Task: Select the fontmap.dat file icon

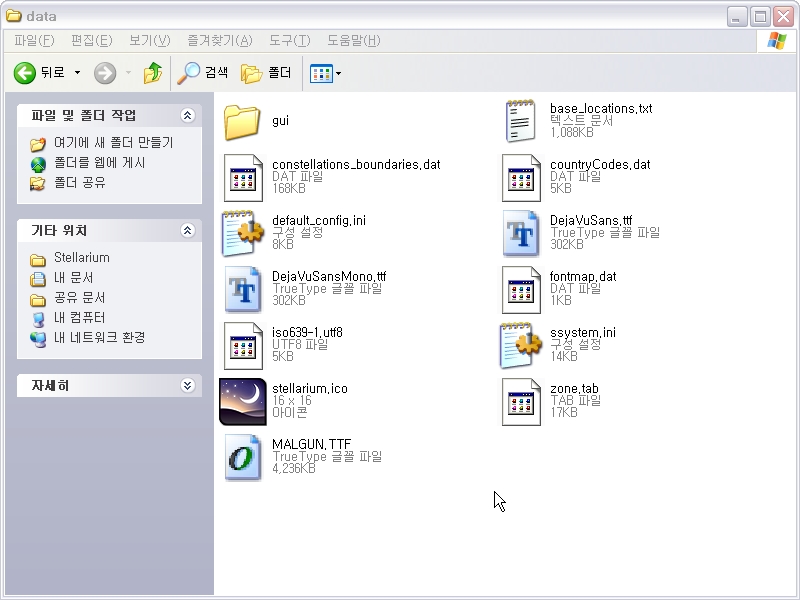Action: point(521,290)
